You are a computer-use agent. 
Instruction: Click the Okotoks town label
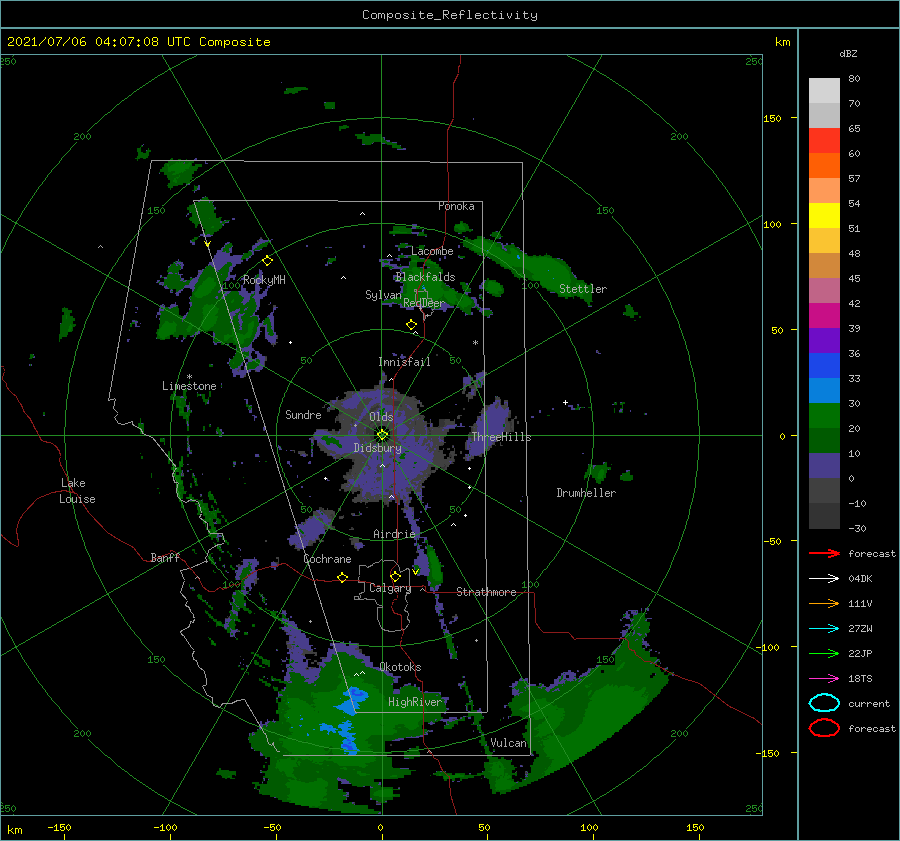(x=400, y=667)
